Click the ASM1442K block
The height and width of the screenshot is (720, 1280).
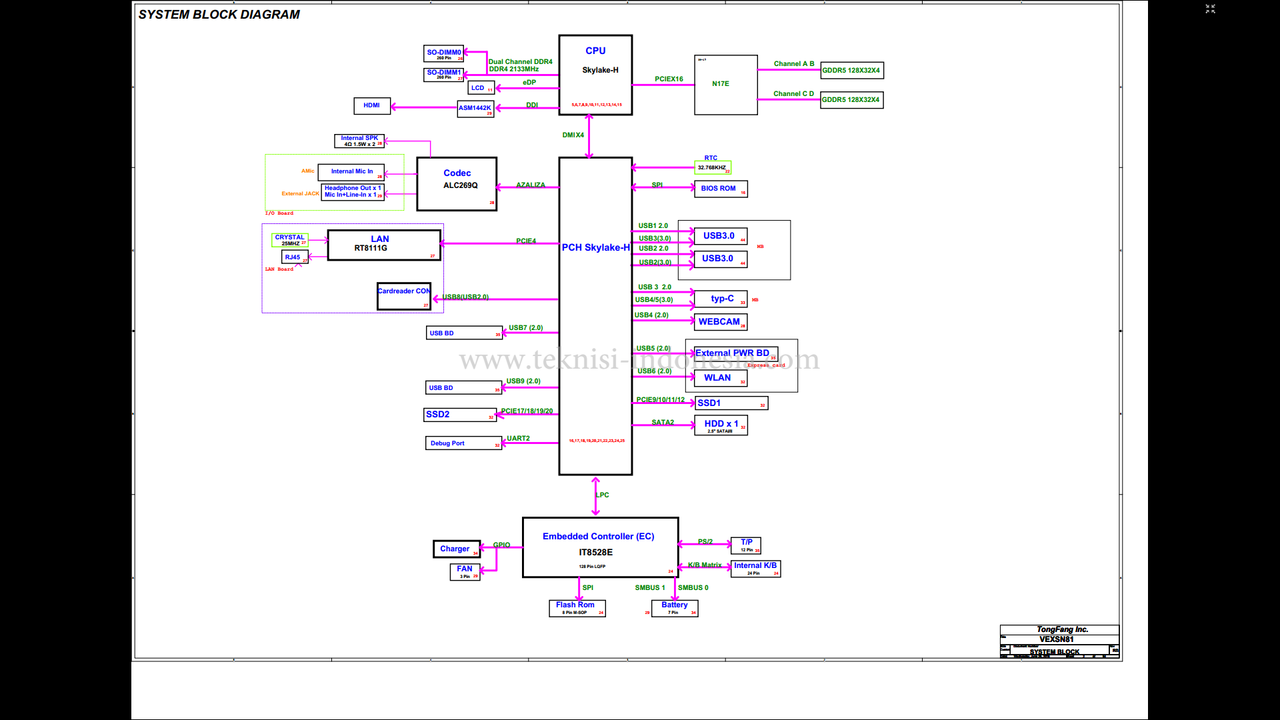click(476, 109)
